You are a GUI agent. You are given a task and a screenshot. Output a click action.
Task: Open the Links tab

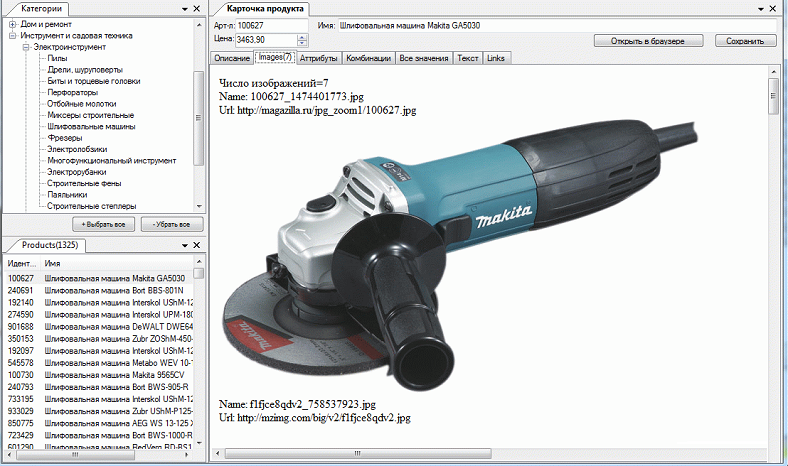496,58
